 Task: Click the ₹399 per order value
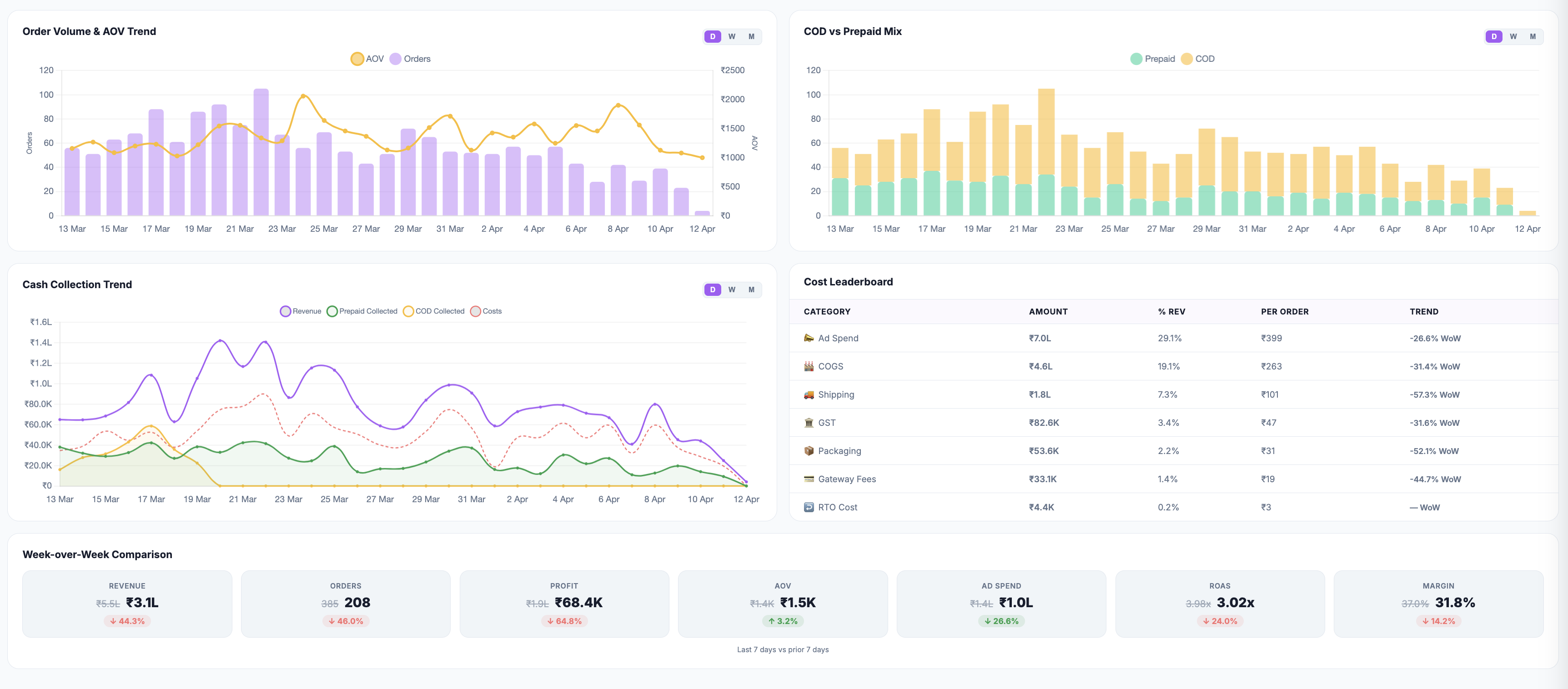[x=1271, y=339]
